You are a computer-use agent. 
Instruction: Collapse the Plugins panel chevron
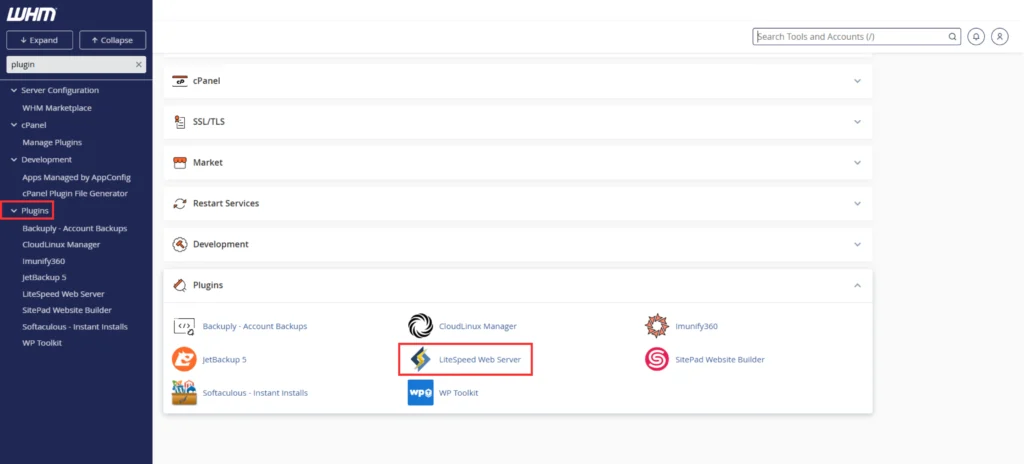[x=857, y=285]
